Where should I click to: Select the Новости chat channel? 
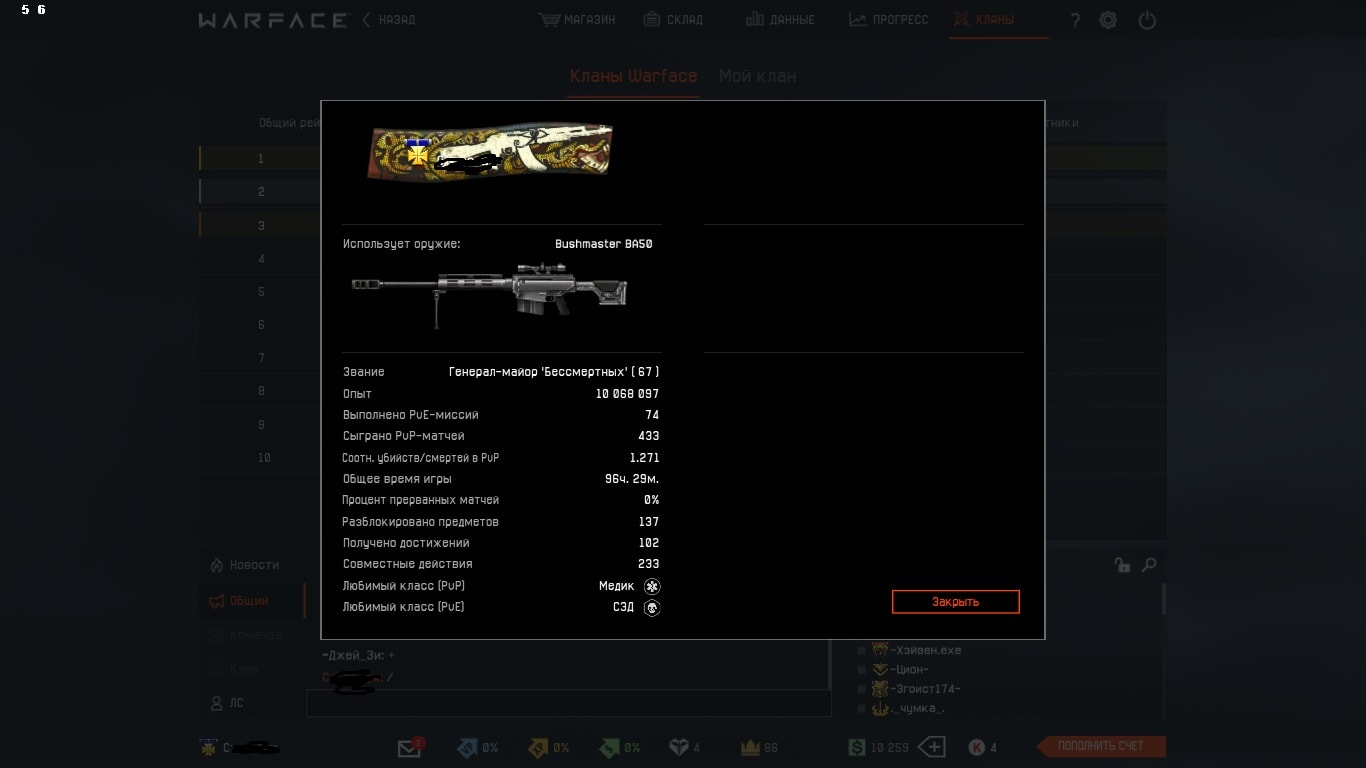pos(244,565)
